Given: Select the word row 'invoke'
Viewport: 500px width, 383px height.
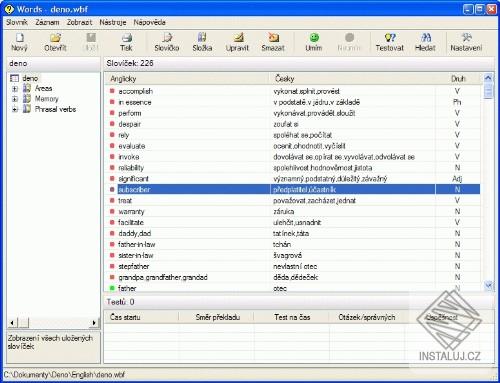Looking at the screenshot, I should click(x=293, y=157).
